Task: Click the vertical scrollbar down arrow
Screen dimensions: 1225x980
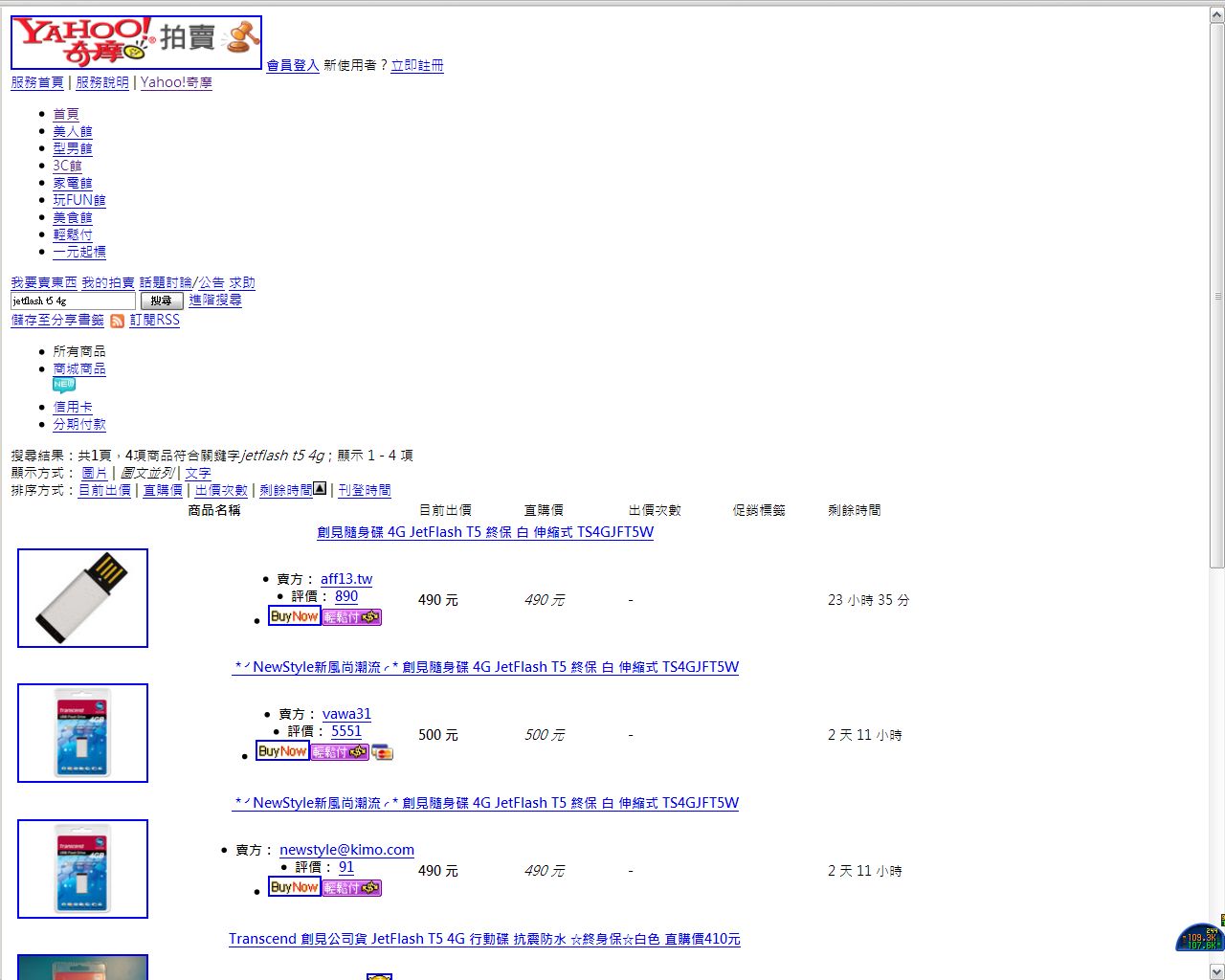Action: coord(1216,972)
